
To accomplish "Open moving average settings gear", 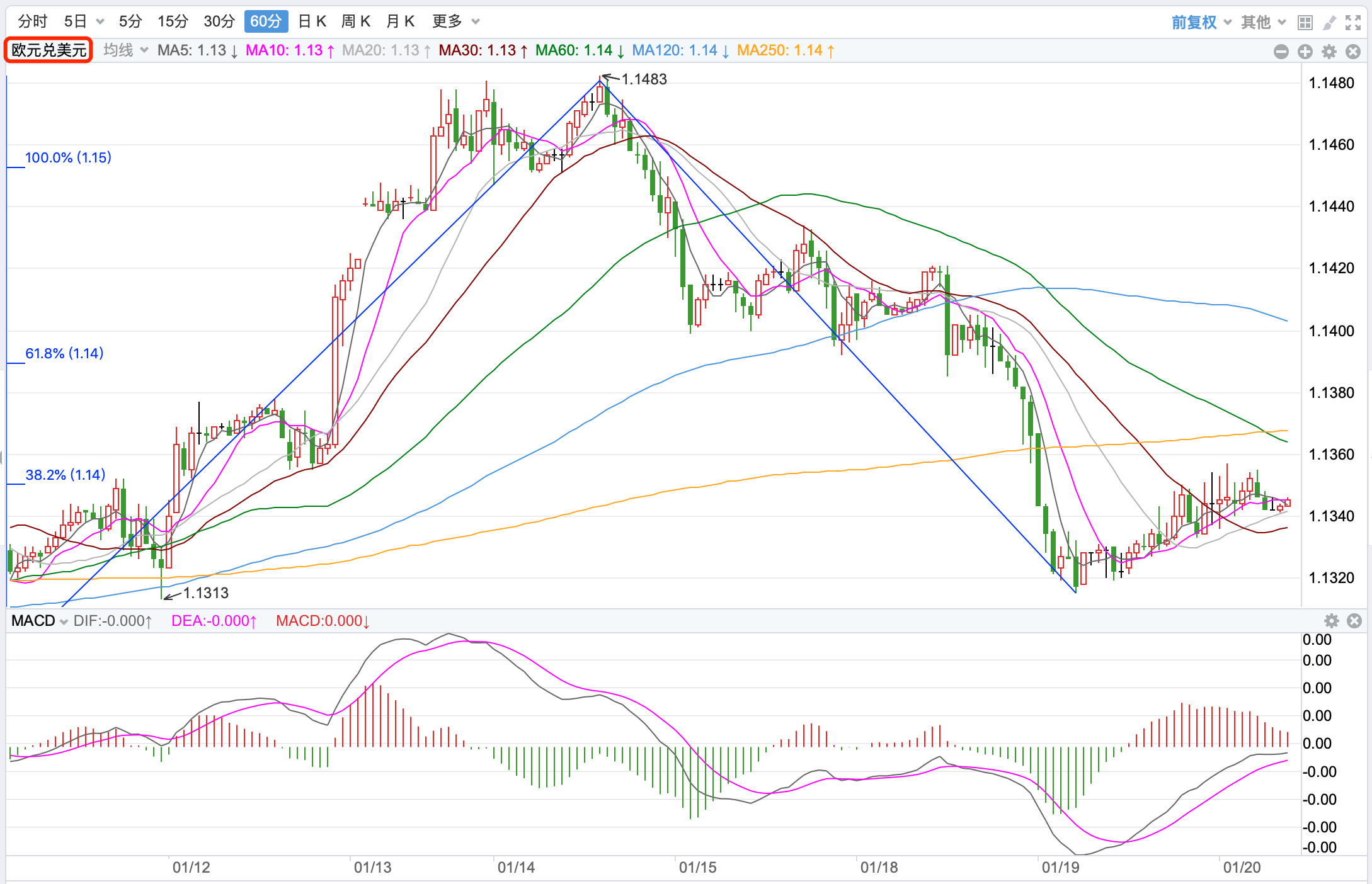I will 1329,52.
